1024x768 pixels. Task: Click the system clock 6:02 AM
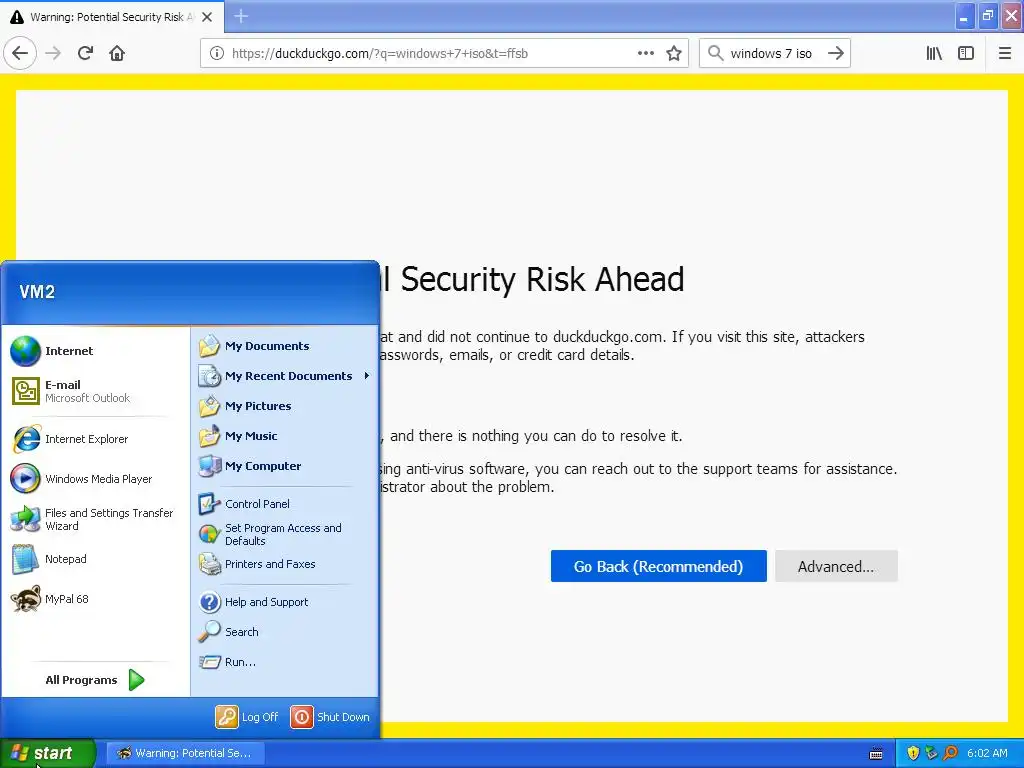point(987,754)
